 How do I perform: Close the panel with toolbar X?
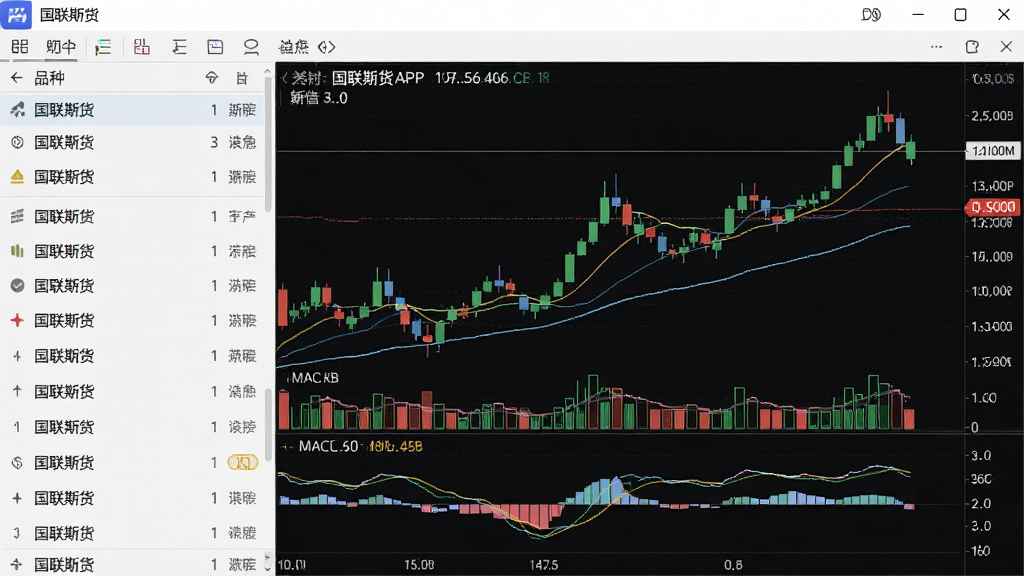click(1006, 46)
